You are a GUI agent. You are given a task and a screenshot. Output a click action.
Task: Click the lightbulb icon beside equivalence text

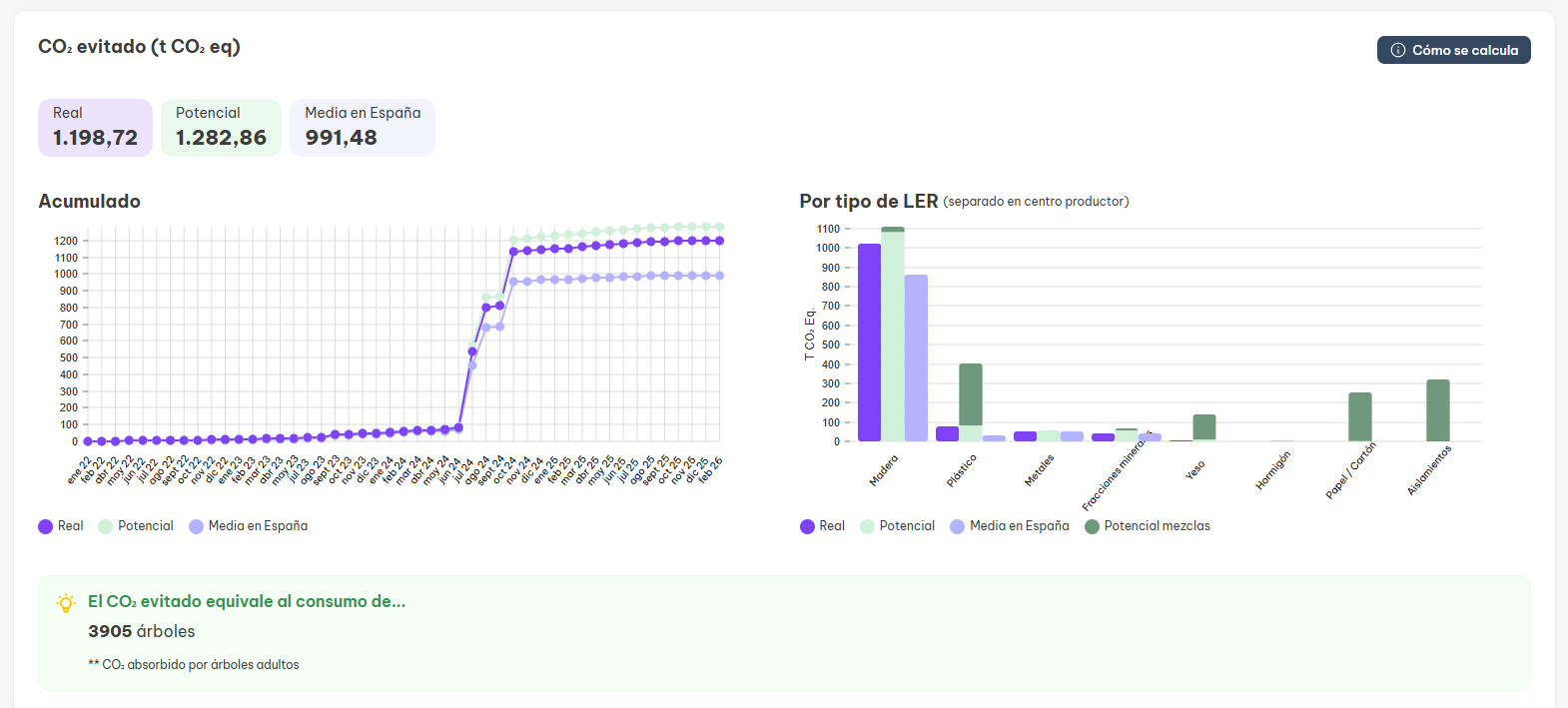pyautogui.click(x=66, y=603)
